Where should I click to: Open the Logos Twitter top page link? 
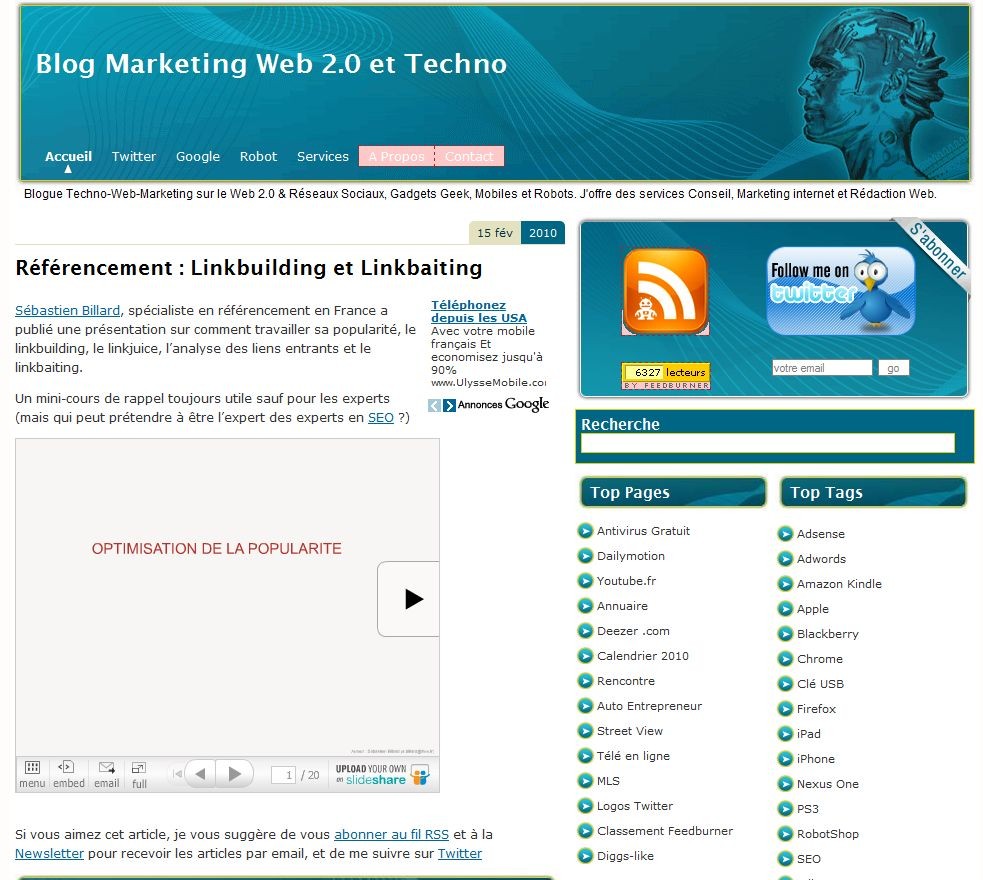click(635, 806)
